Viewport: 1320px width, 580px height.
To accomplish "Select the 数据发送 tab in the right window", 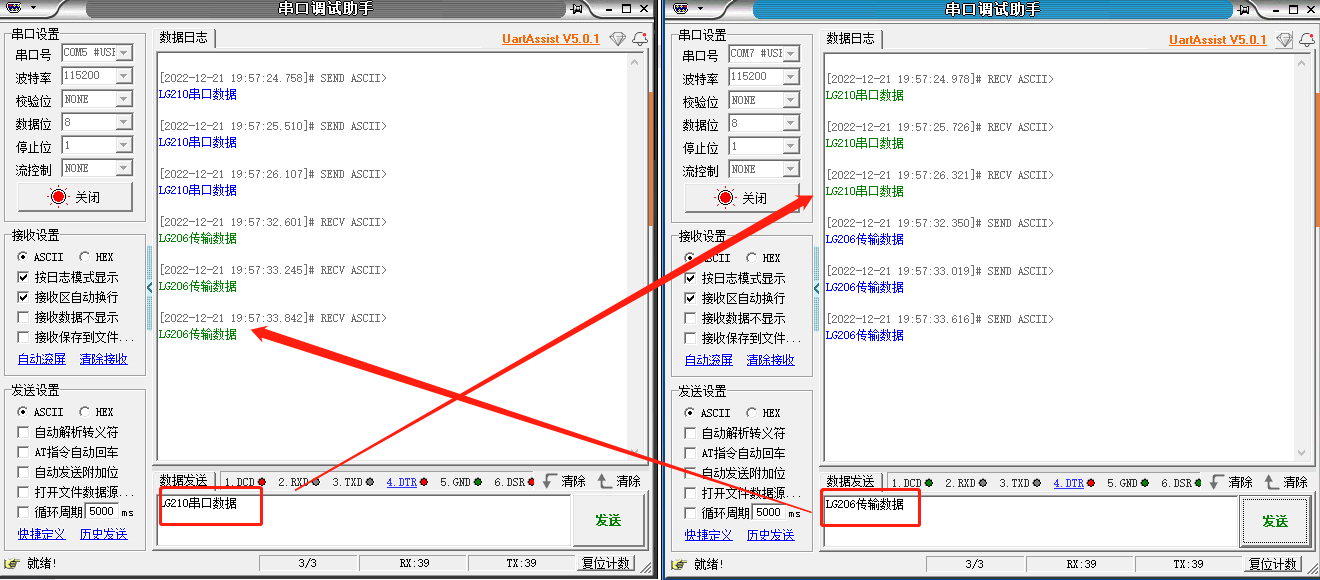I will [853, 482].
